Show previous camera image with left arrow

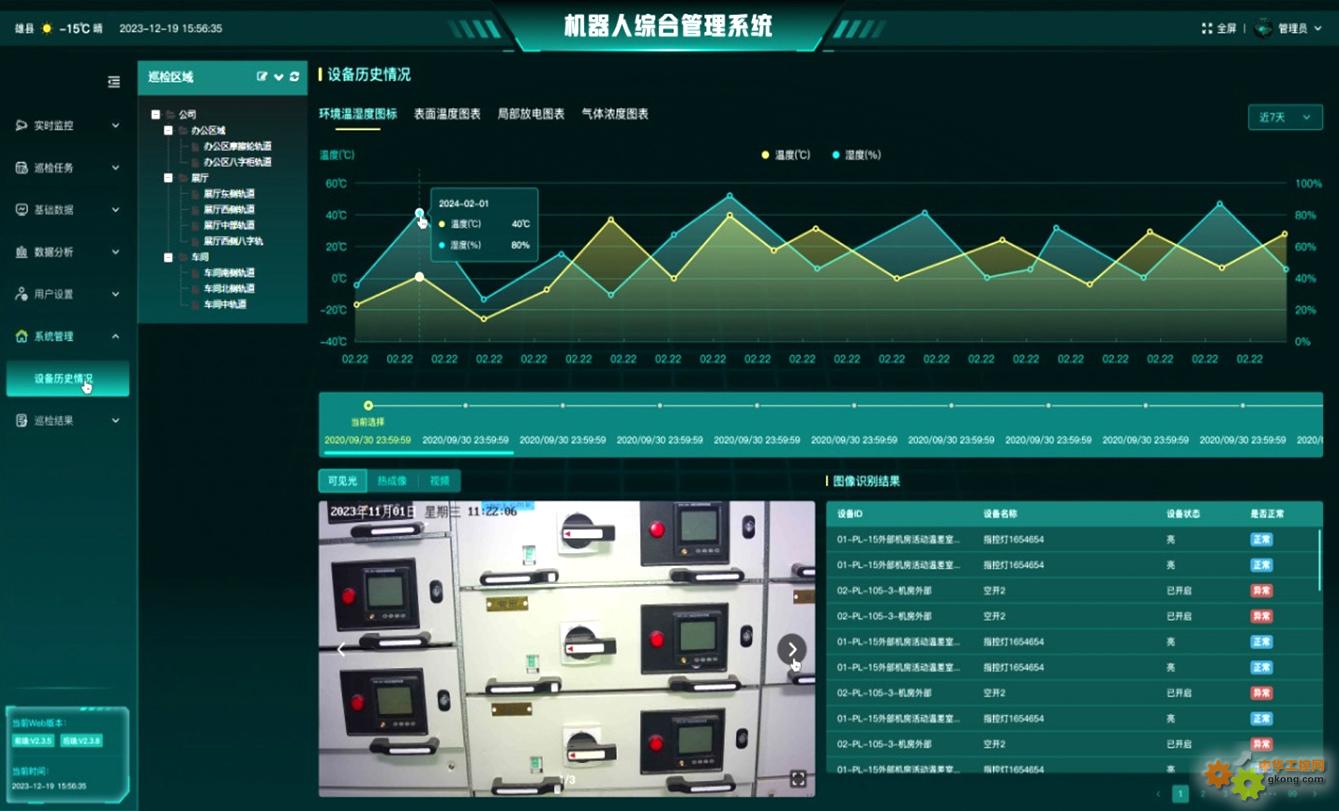[x=341, y=650]
